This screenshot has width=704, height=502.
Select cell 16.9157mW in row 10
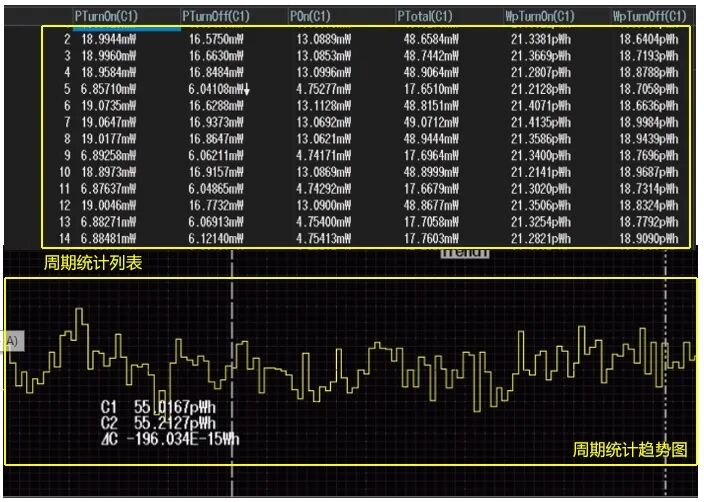coord(216,172)
